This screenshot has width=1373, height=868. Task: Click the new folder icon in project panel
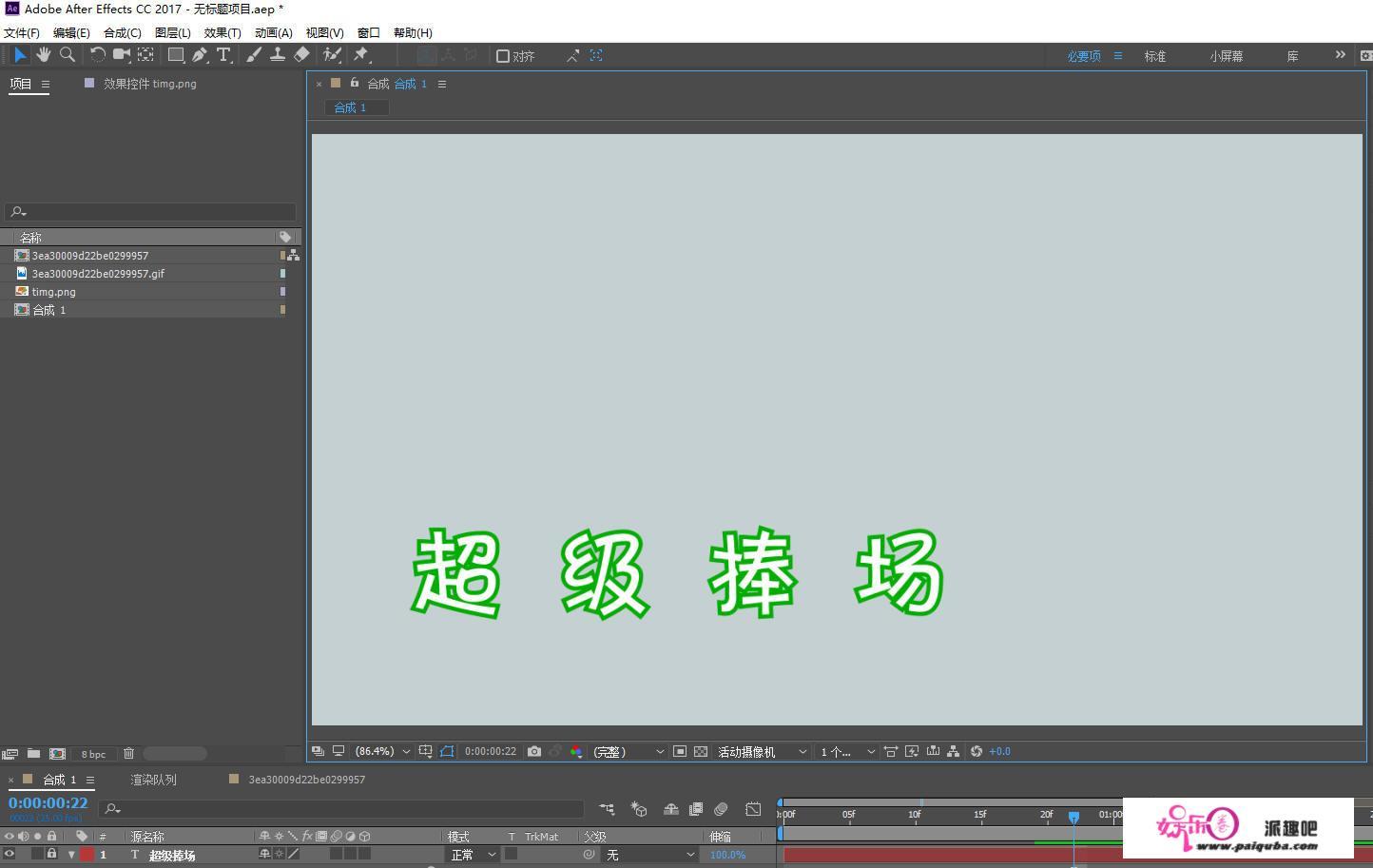coord(33,753)
